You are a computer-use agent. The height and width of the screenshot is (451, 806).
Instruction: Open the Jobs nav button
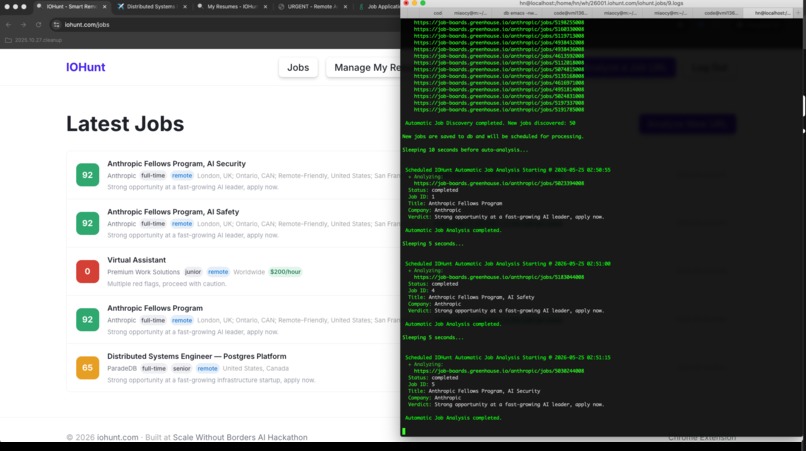298,67
